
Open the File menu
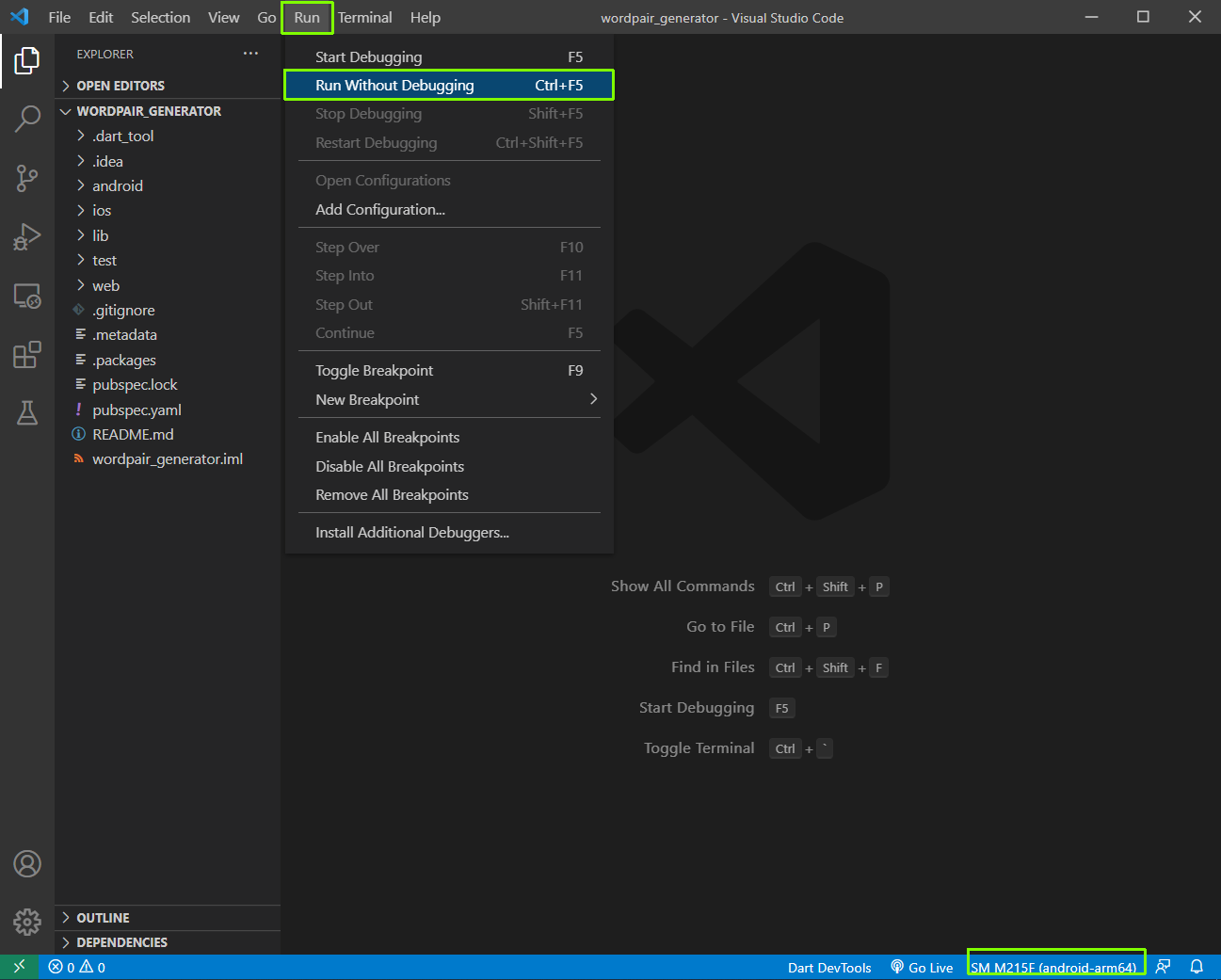(x=59, y=17)
